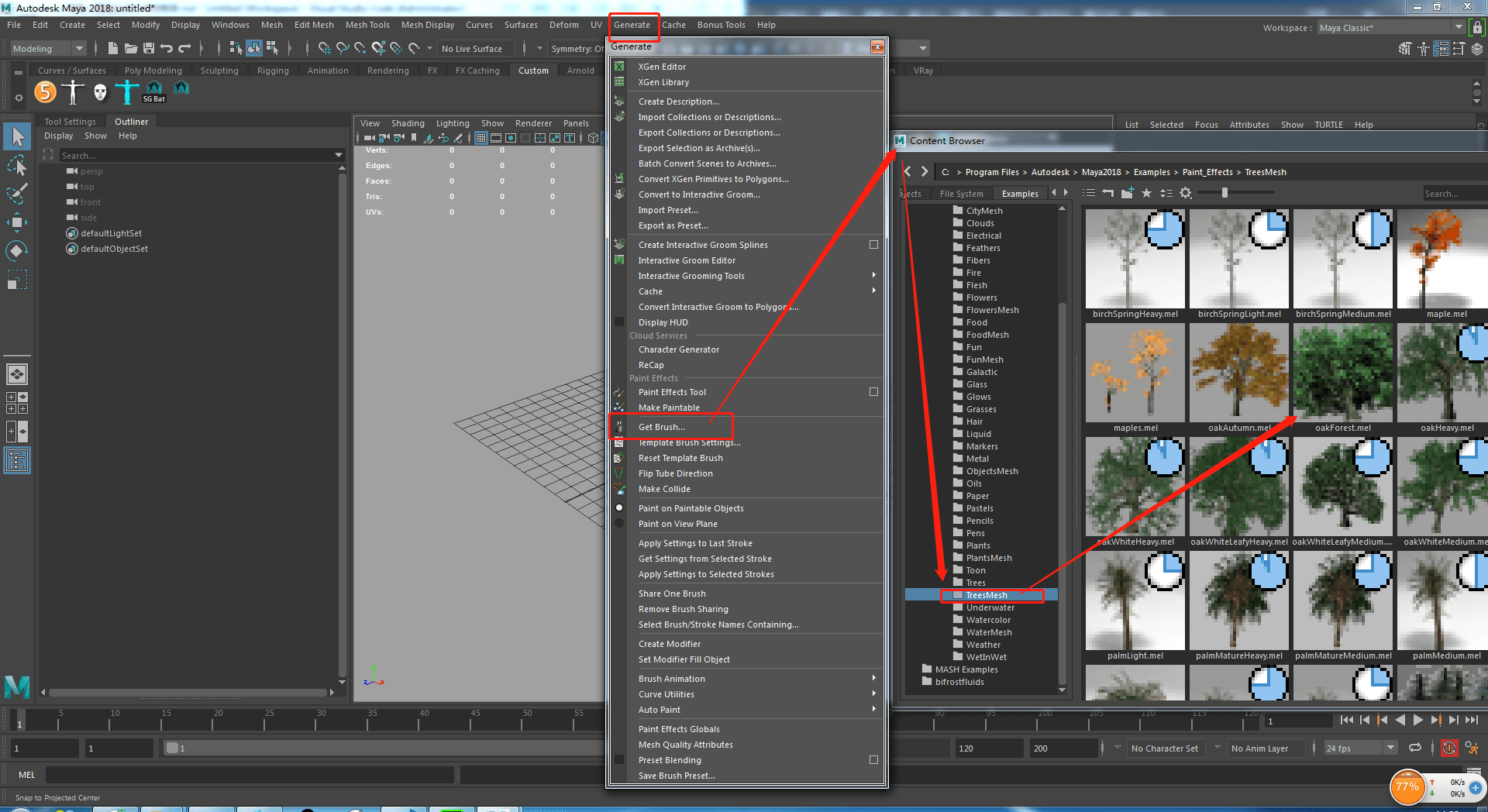
Task: Choose Paint on View Plane radio option
Action: 619,524
